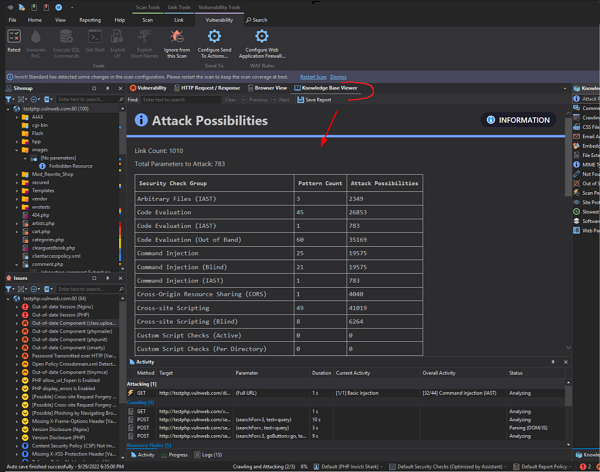Expand the secured folder in Sitemap
Screen dimensions: 600x472
click(x=18, y=182)
